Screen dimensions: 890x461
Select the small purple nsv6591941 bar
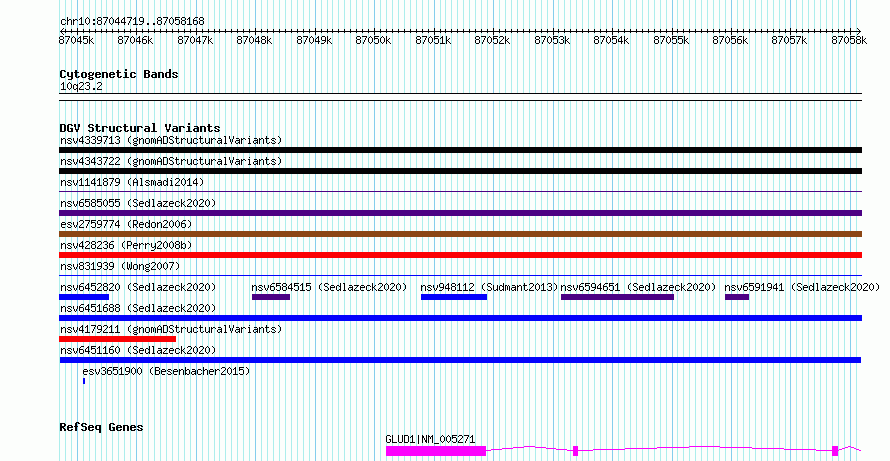737,297
